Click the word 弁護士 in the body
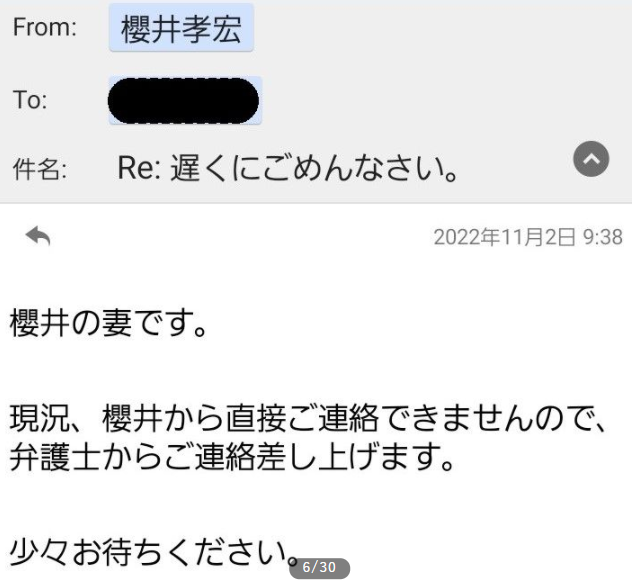The image size is (632, 586). 55,457
